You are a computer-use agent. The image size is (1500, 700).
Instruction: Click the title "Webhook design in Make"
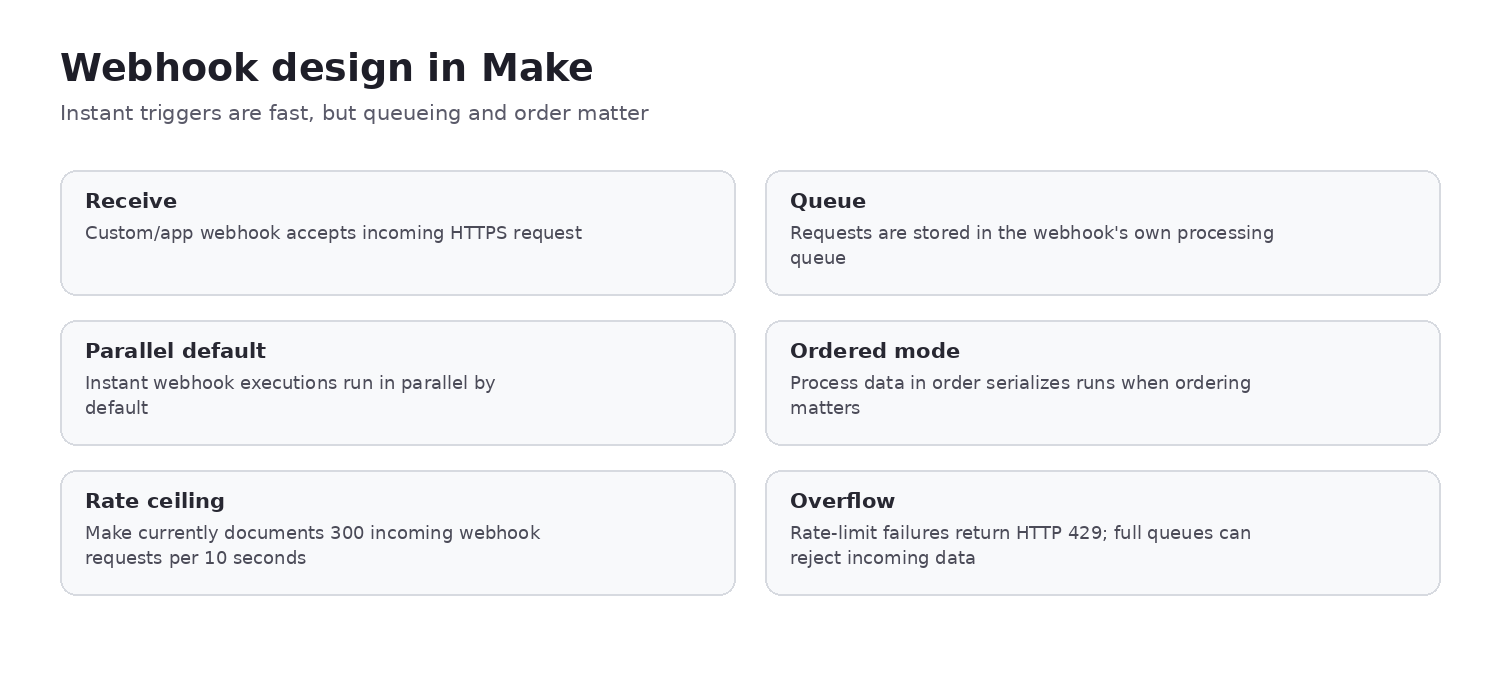[327, 68]
